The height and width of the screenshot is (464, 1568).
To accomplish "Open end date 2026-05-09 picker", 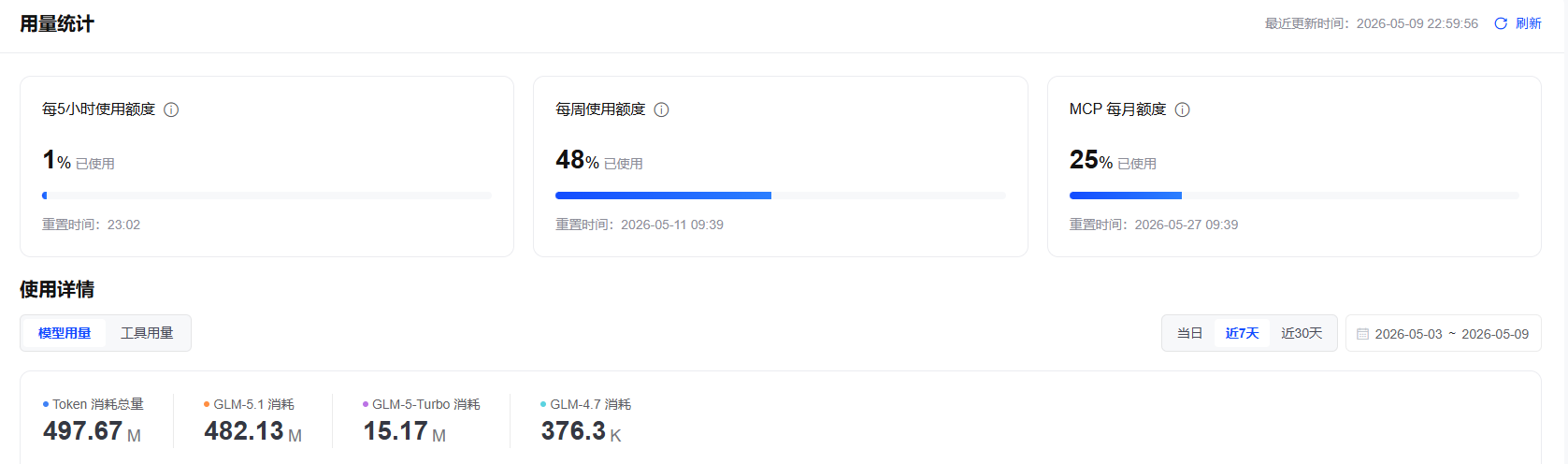I will pos(1495,334).
